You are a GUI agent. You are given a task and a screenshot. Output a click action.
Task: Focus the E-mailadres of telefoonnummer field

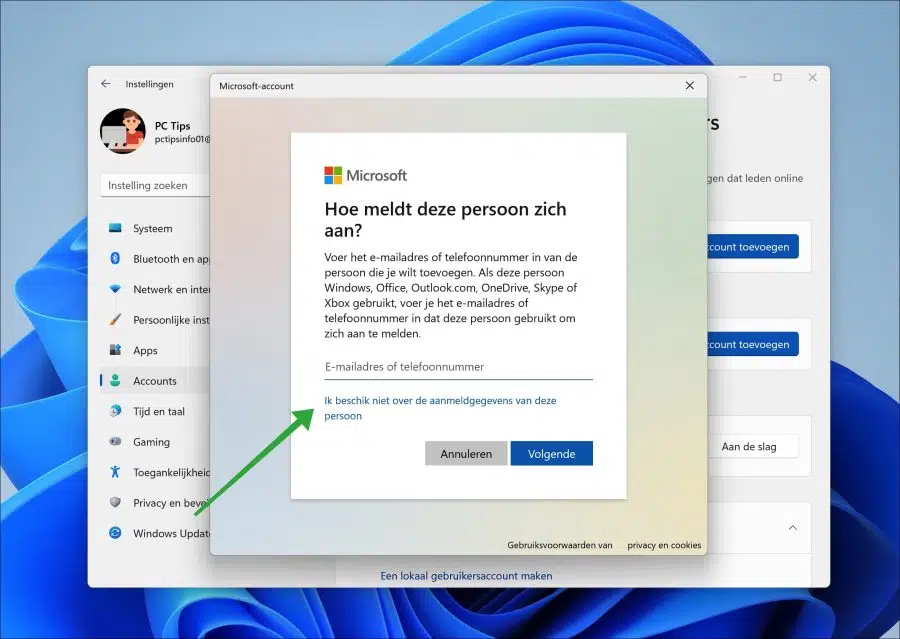pyautogui.click(x=459, y=367)
